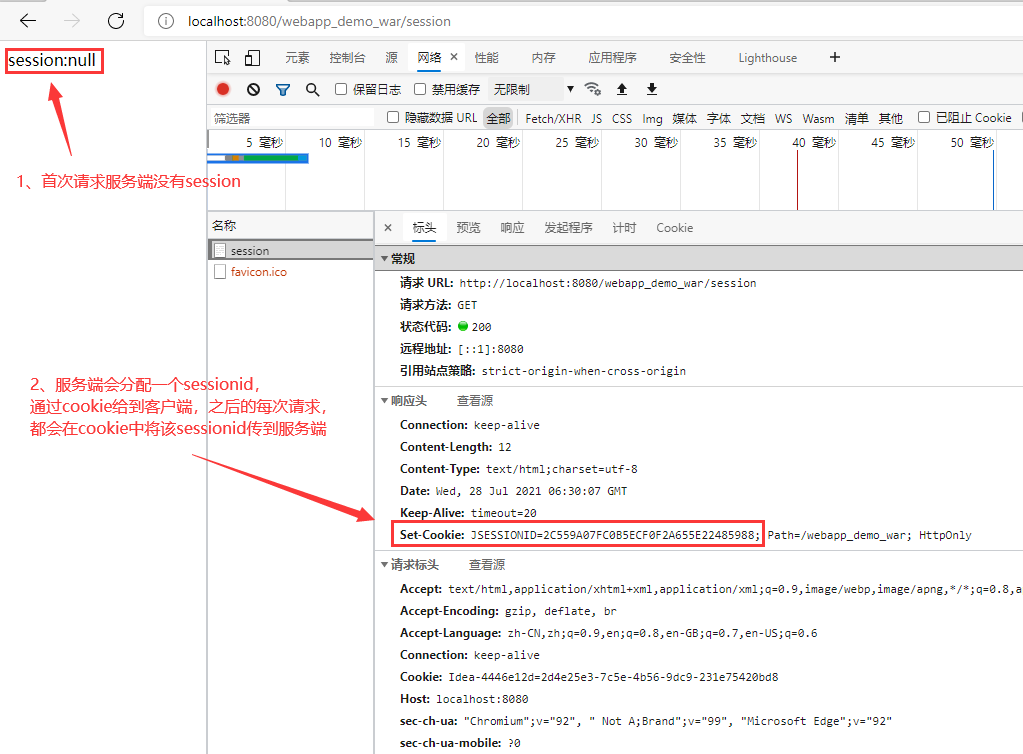
Task: Select the session request row
Action: click(291, 250)
